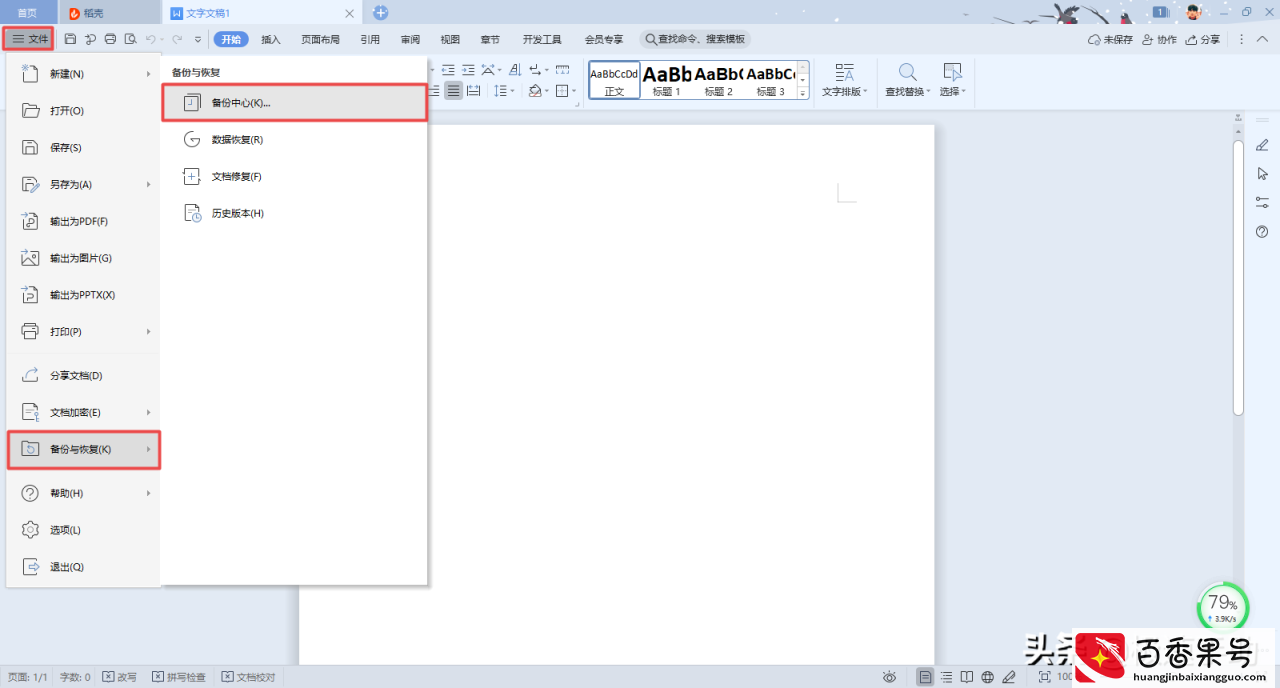Click the help question icon in right sidebar
1280x688 pixels.
coord(1262,232)
